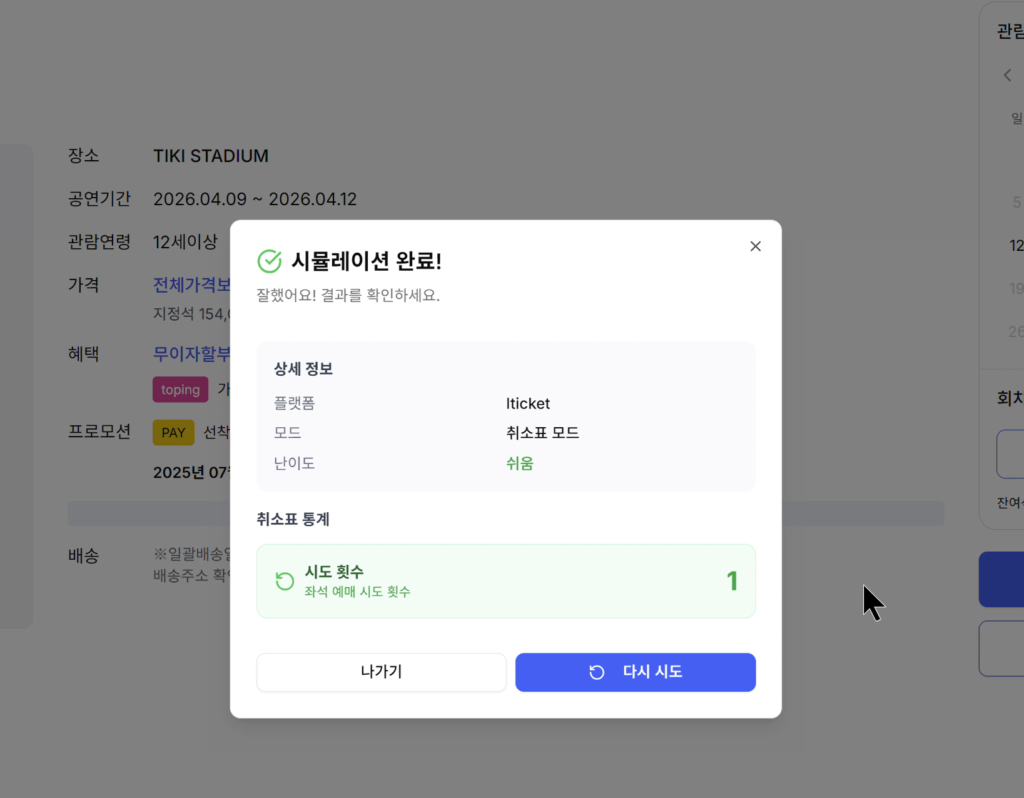The height and width of the screenshot is (798, 1024).
Task: Click the 쉬움 difficulty value
Action: click(520, 463)
